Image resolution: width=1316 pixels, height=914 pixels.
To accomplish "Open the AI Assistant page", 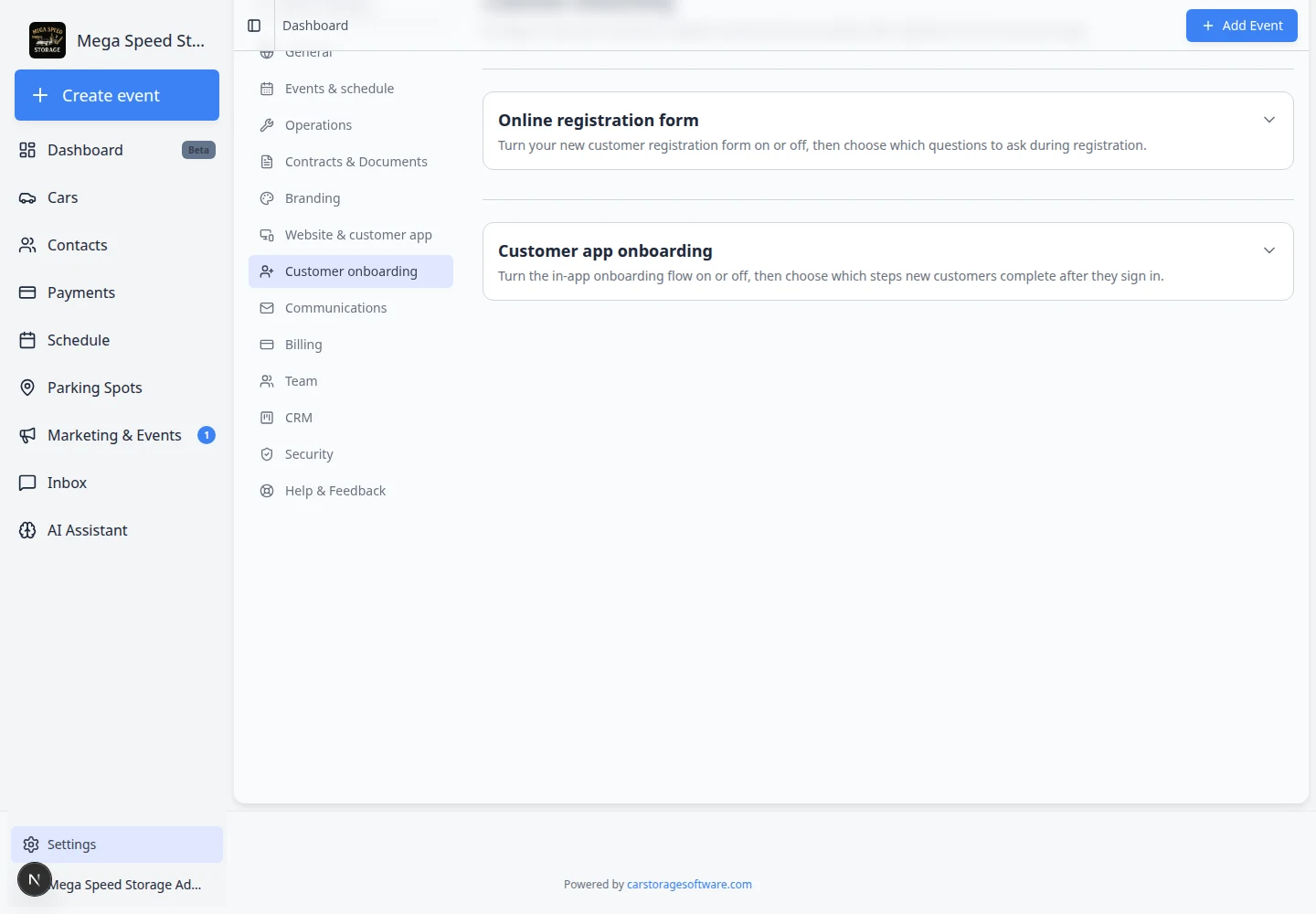I will tap(117, 530).
